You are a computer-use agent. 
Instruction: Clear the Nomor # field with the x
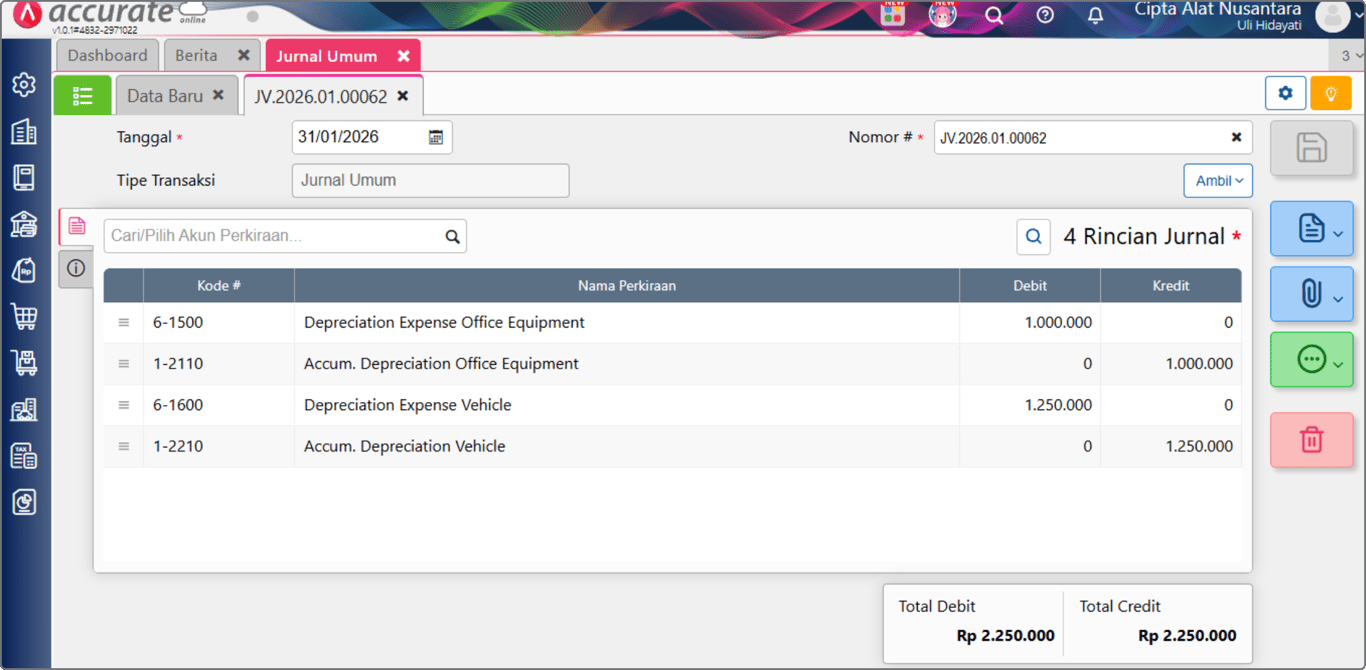point(1236,138)
